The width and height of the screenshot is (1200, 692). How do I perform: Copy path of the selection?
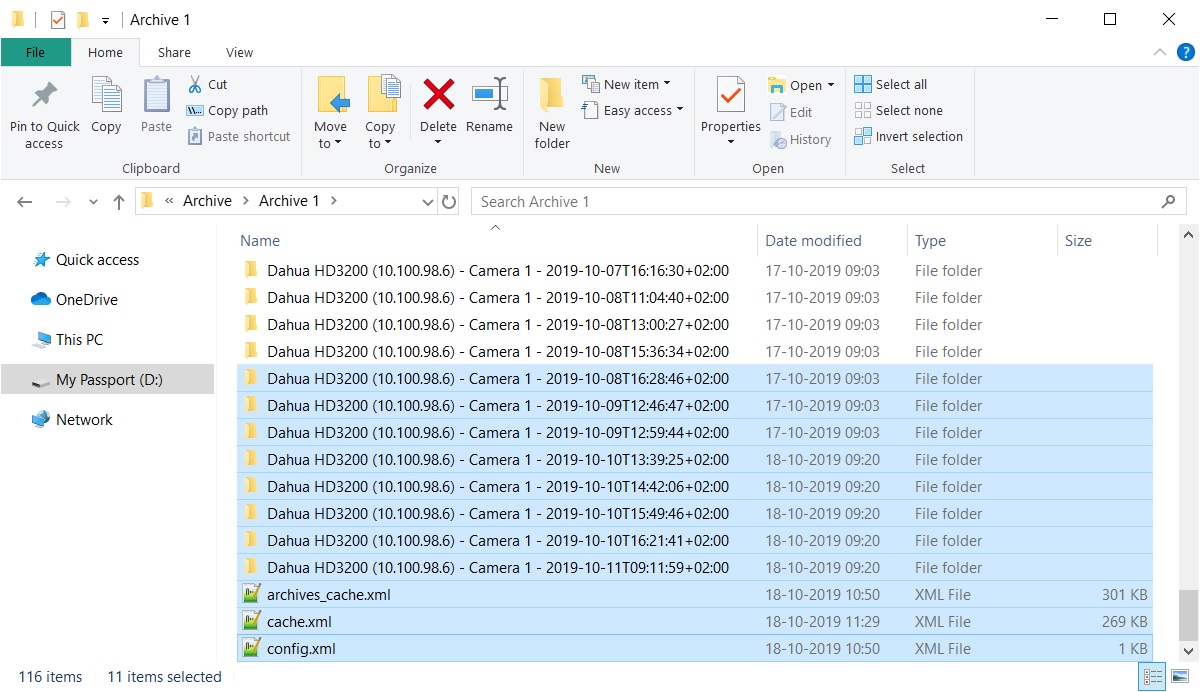click(x=225, y=112)
